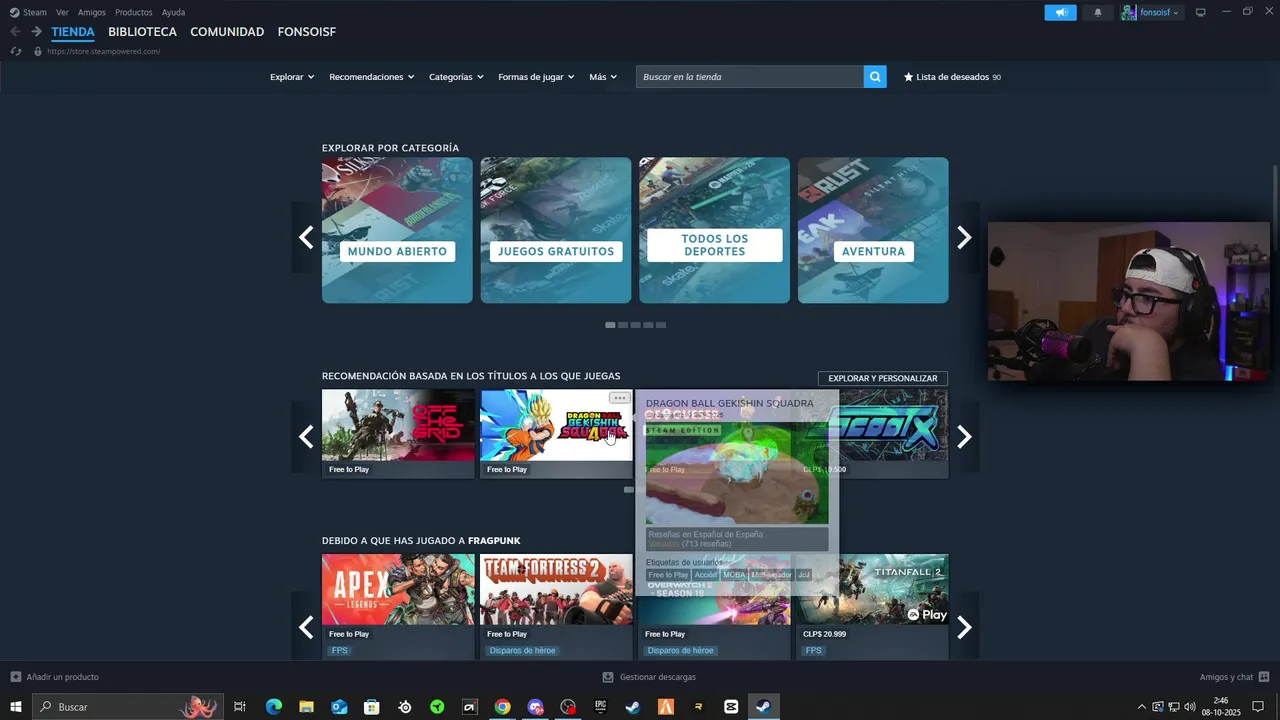Viewport: 1280px width, 720px height.
Task: Expand the Más dropdown
Action: (603, 77)
